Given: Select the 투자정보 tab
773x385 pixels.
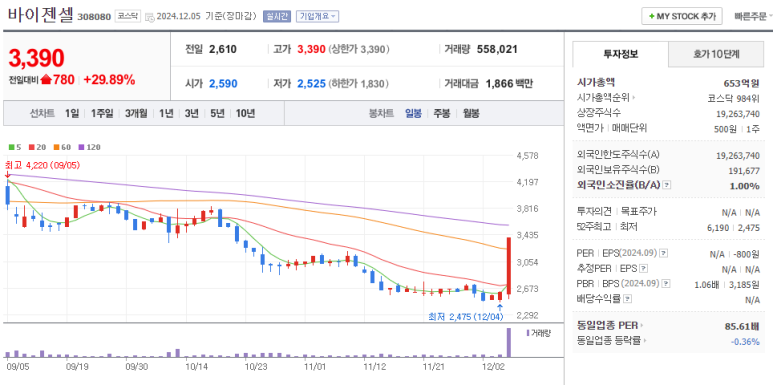Looking at the screenshot, I should pos(621,54).
